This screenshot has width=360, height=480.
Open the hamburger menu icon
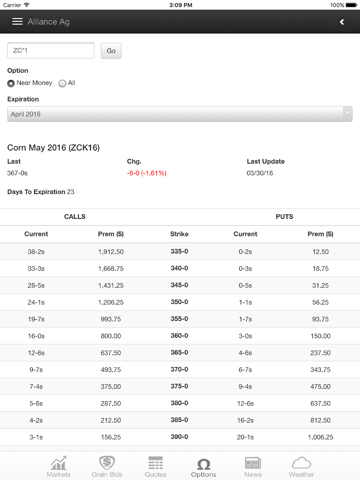pos(17,22)
